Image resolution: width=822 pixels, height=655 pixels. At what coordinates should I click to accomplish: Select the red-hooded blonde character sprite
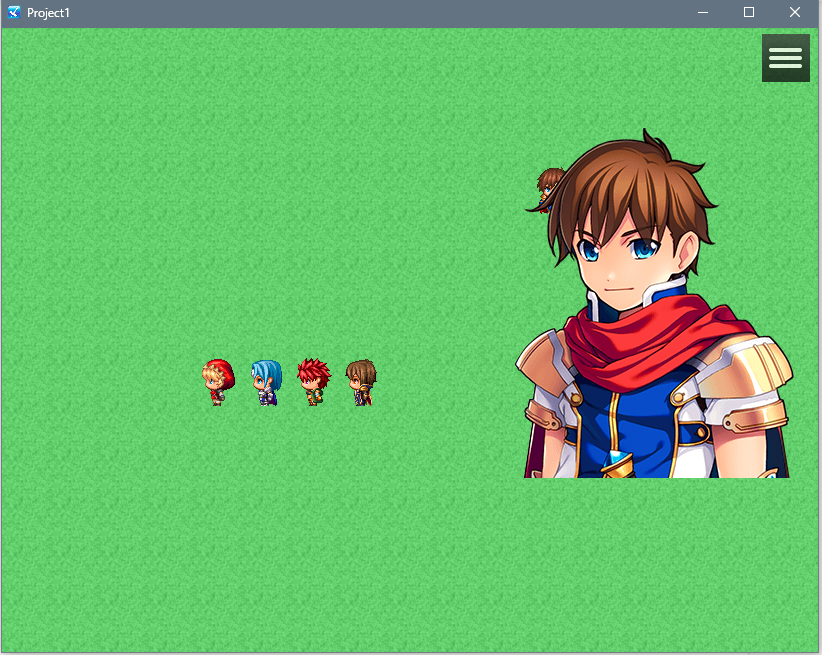tap(218, 382)
